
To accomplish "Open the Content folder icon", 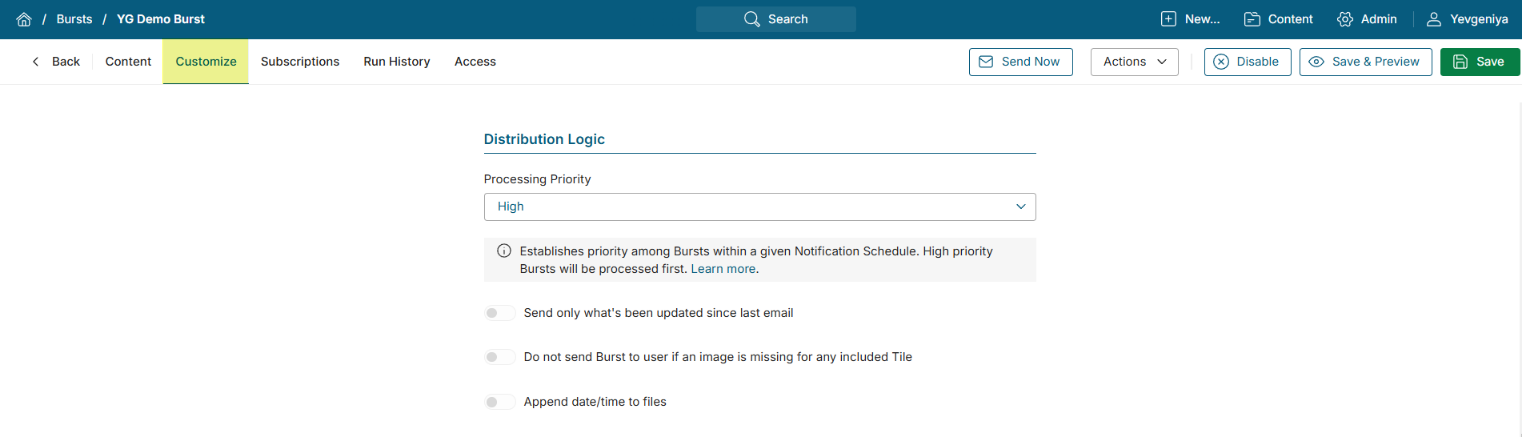I will (x=1251, y=19).
